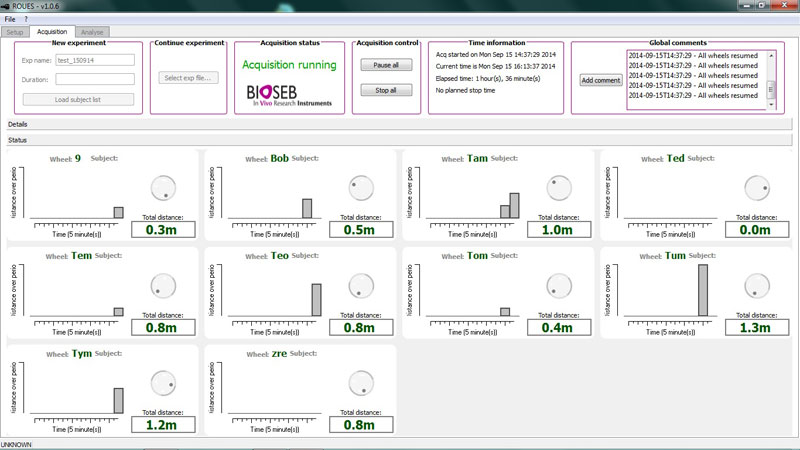Screen dimensions: 800x450
Task: Collapse the Status section bar
Action: 399,140
